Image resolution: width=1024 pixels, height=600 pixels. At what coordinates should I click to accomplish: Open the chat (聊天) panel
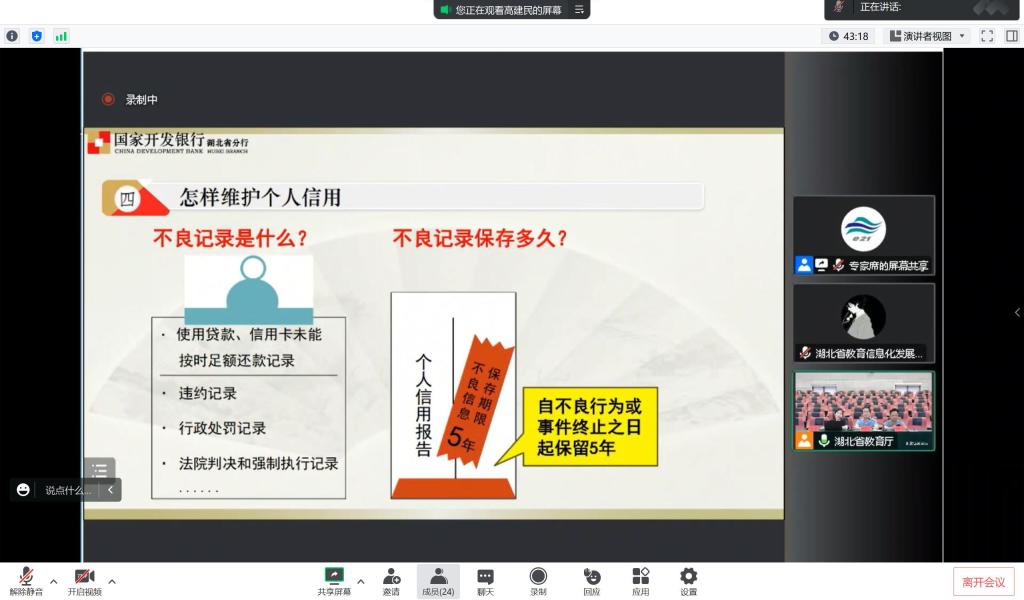click(485, 580)
